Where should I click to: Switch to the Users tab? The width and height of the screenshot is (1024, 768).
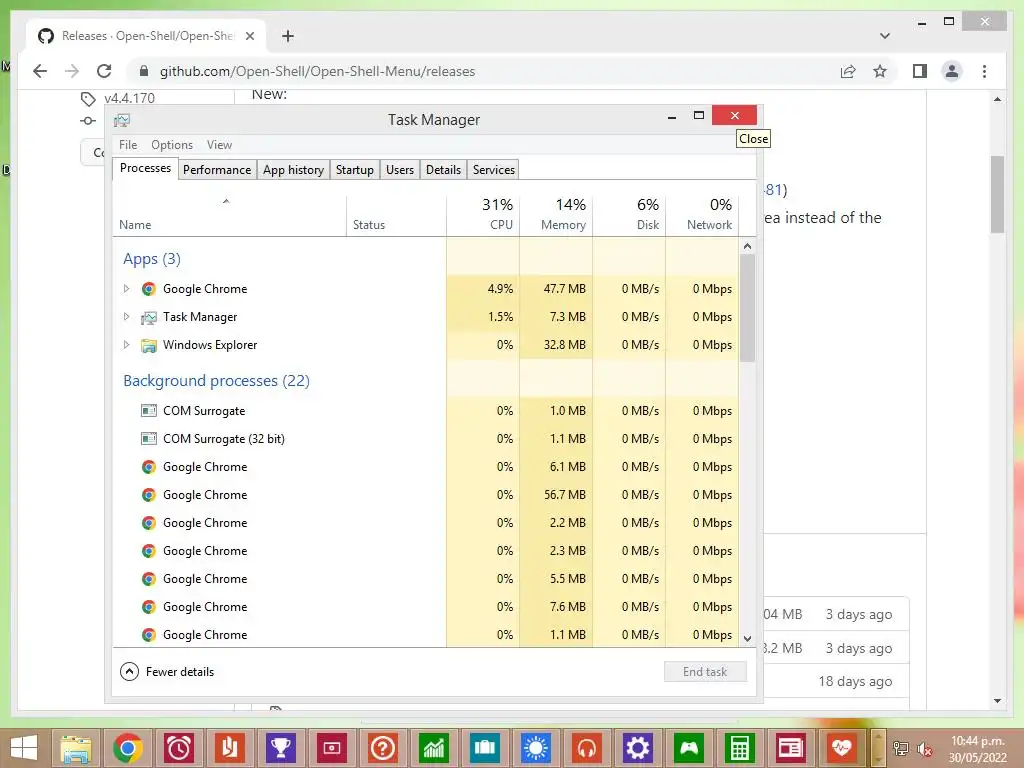(x=400, y=170)
